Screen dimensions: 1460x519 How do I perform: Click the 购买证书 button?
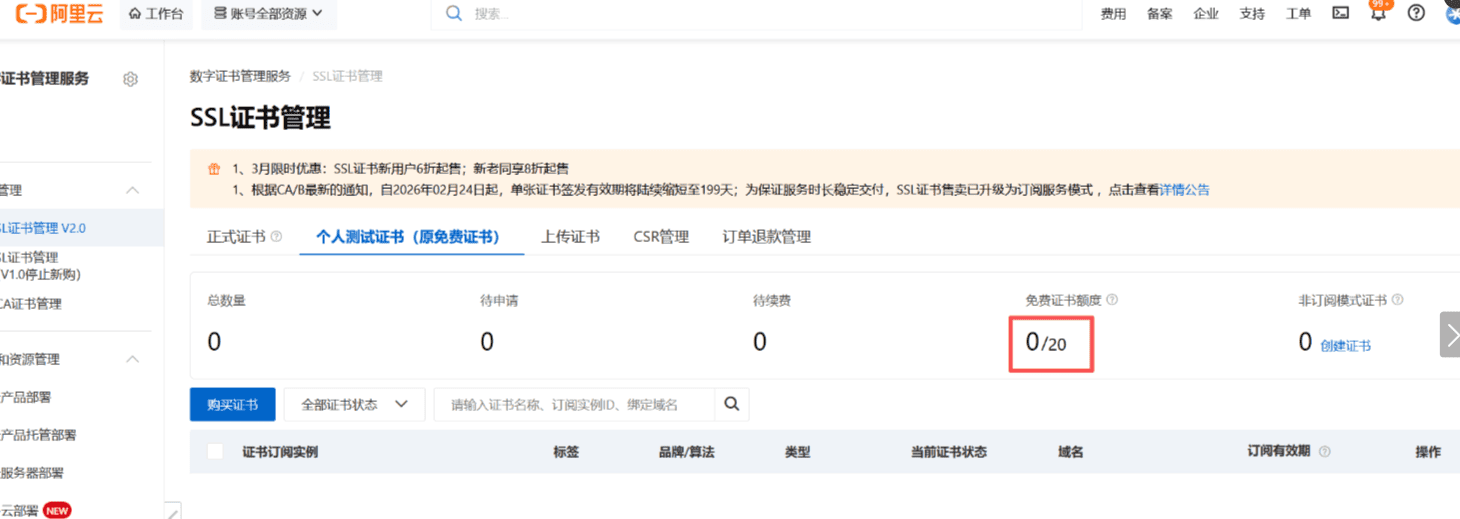click(x=232, y=404)
